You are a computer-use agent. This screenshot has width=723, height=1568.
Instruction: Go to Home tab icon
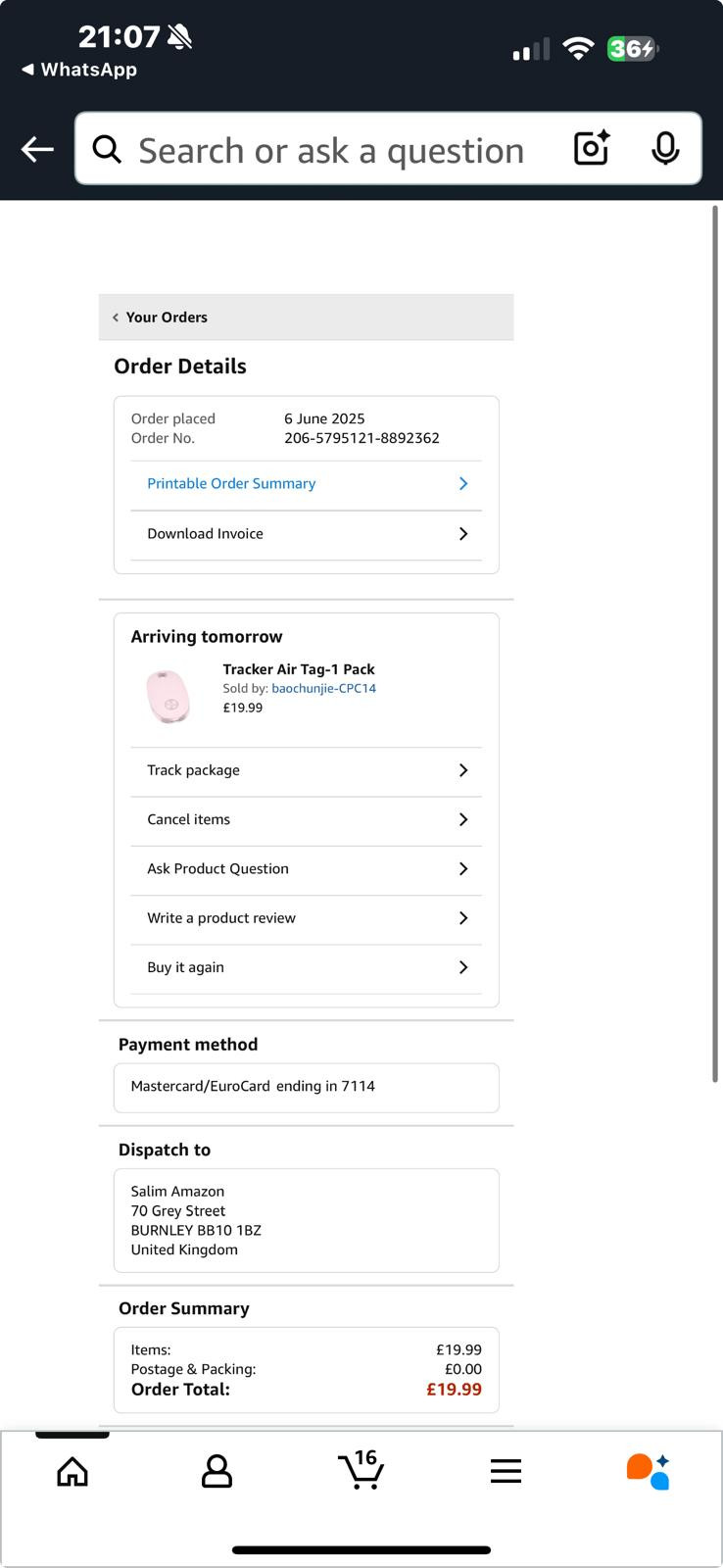pyautogui.click(x=72, y=1471)
